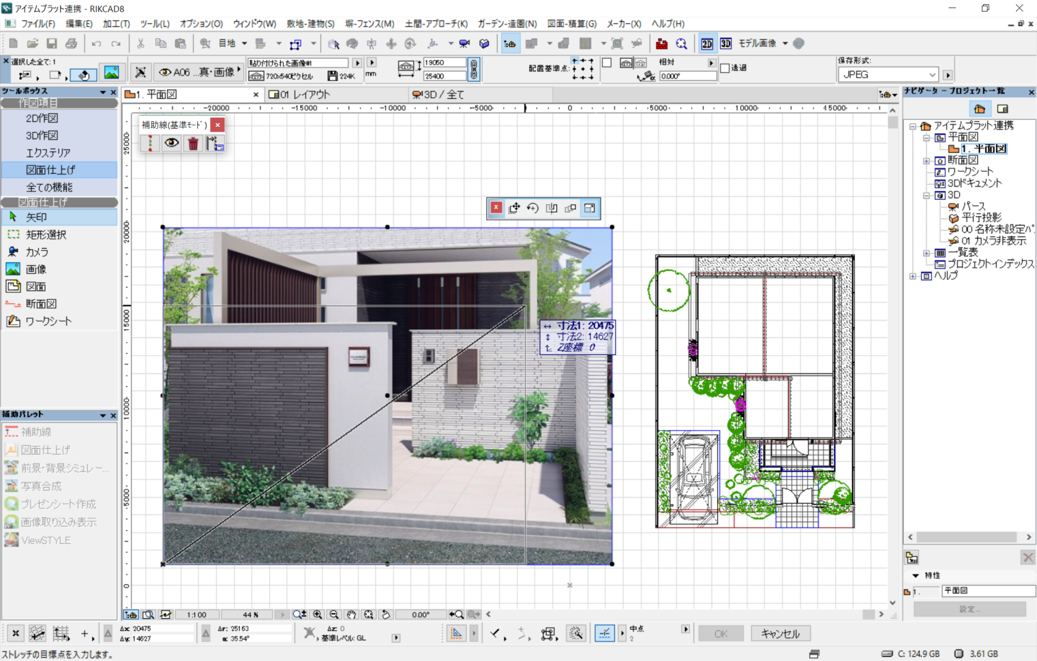Expand the 一覧表 node in navigator
This screenshot has height=661, width=1037.
pos(926,253)
